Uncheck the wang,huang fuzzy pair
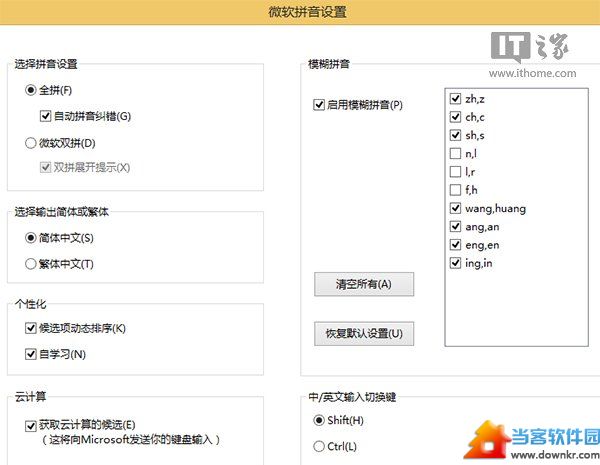 pos(455,208)
